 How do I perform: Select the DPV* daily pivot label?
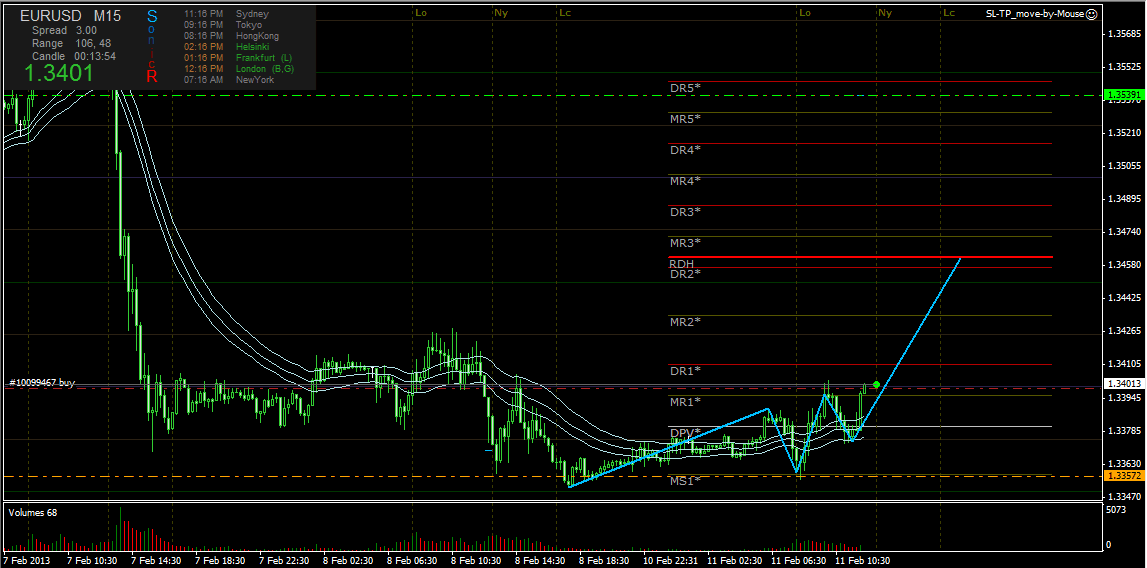(685, 433)
